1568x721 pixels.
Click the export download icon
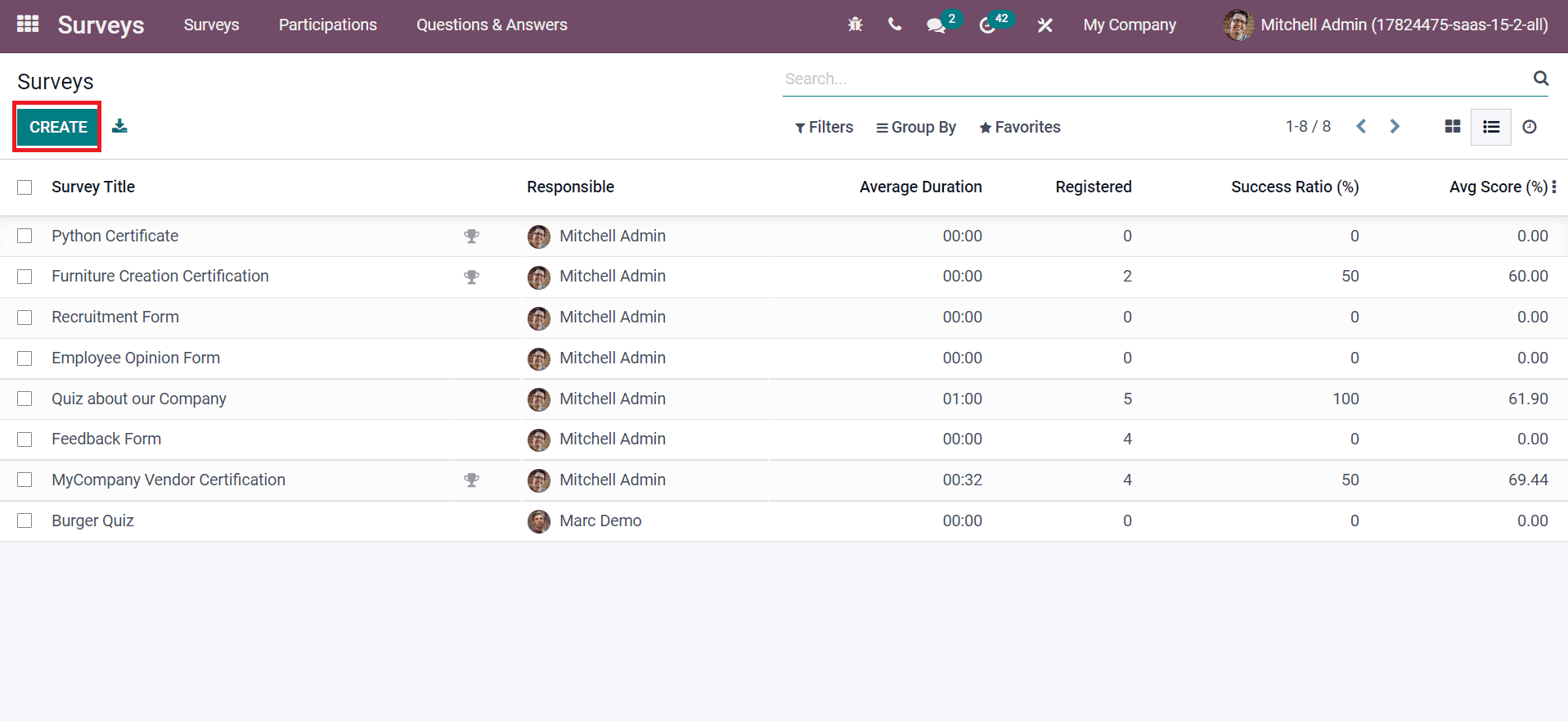[119, 126]
